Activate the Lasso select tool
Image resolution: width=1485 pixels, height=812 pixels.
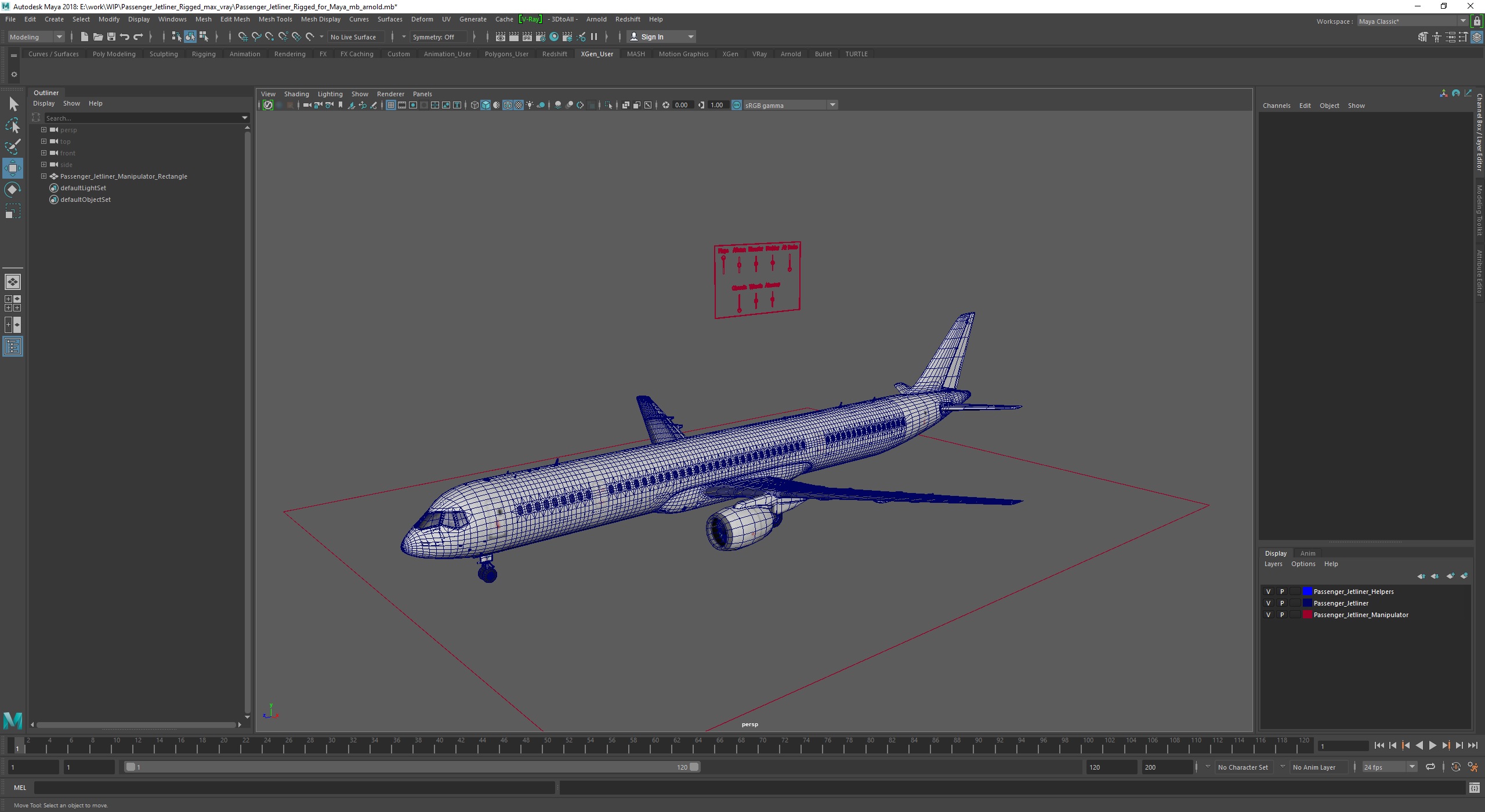13,125
